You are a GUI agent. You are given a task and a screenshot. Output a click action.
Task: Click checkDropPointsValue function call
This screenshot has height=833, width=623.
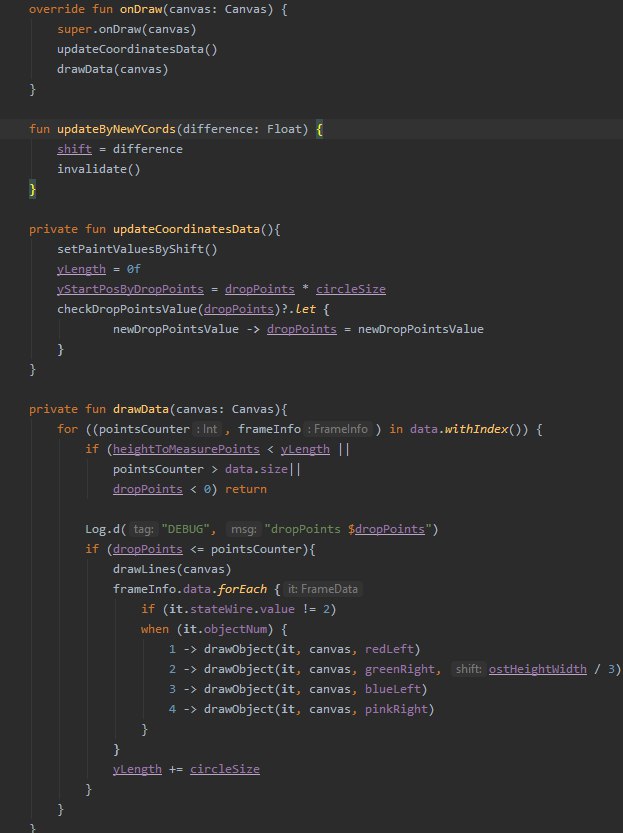(x=127, y=309)
